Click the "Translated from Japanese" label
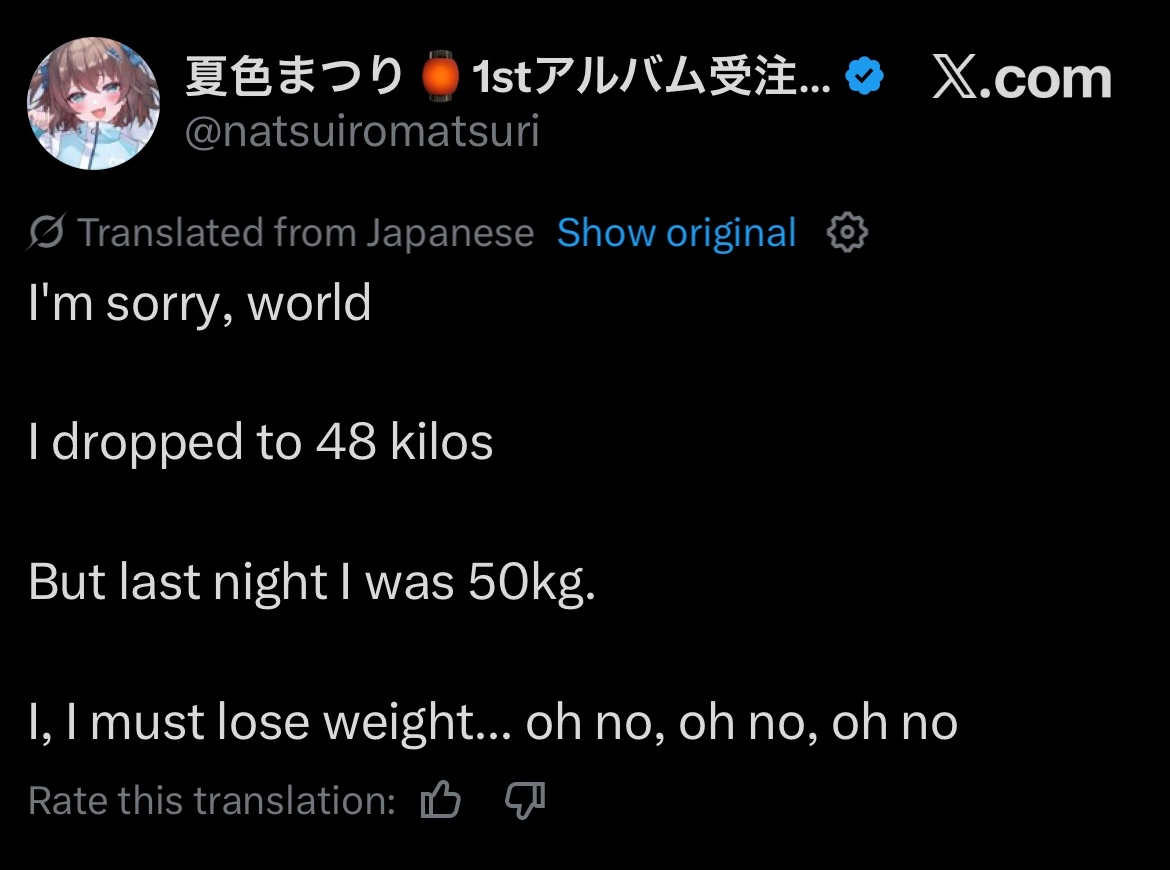The width and height of the screenshot is (1170, 870). [305, 233]
